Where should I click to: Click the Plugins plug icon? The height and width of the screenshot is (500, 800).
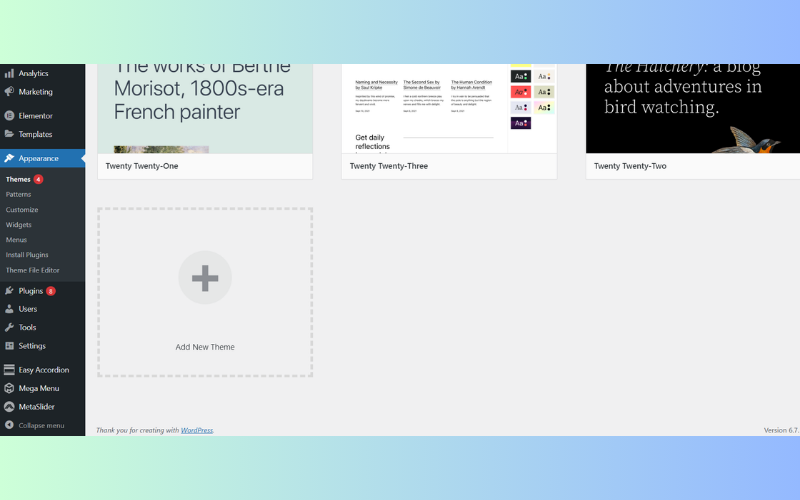pos(9,291)
